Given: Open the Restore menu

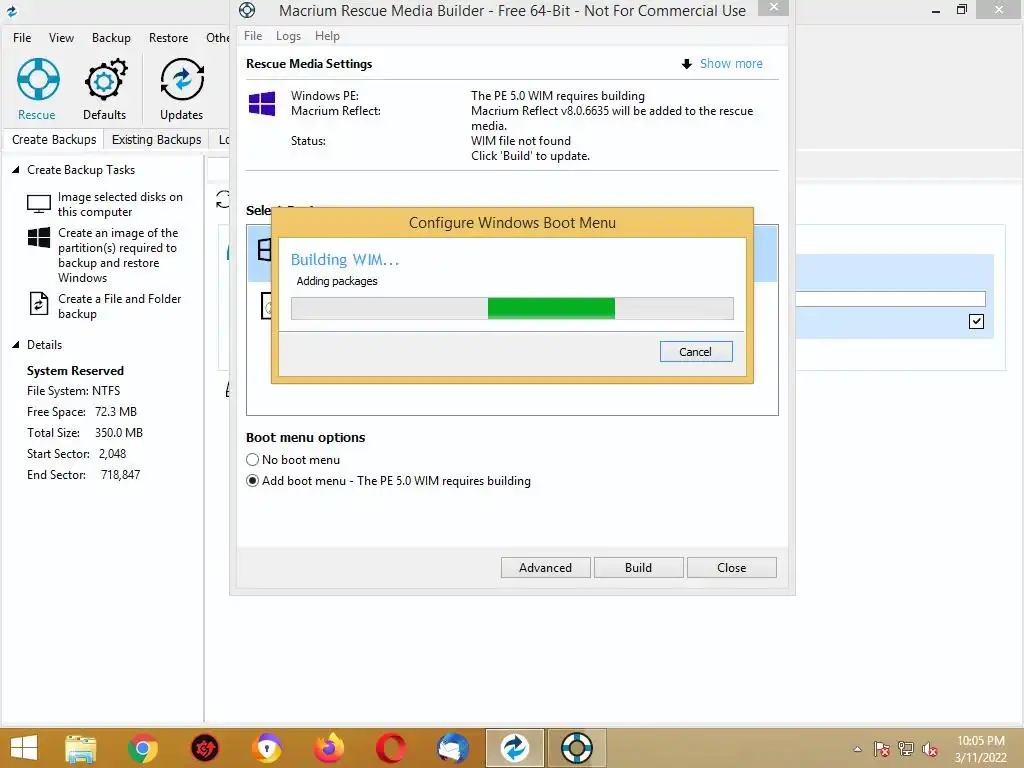Looking at the screenshot, I should click(168, 38).
